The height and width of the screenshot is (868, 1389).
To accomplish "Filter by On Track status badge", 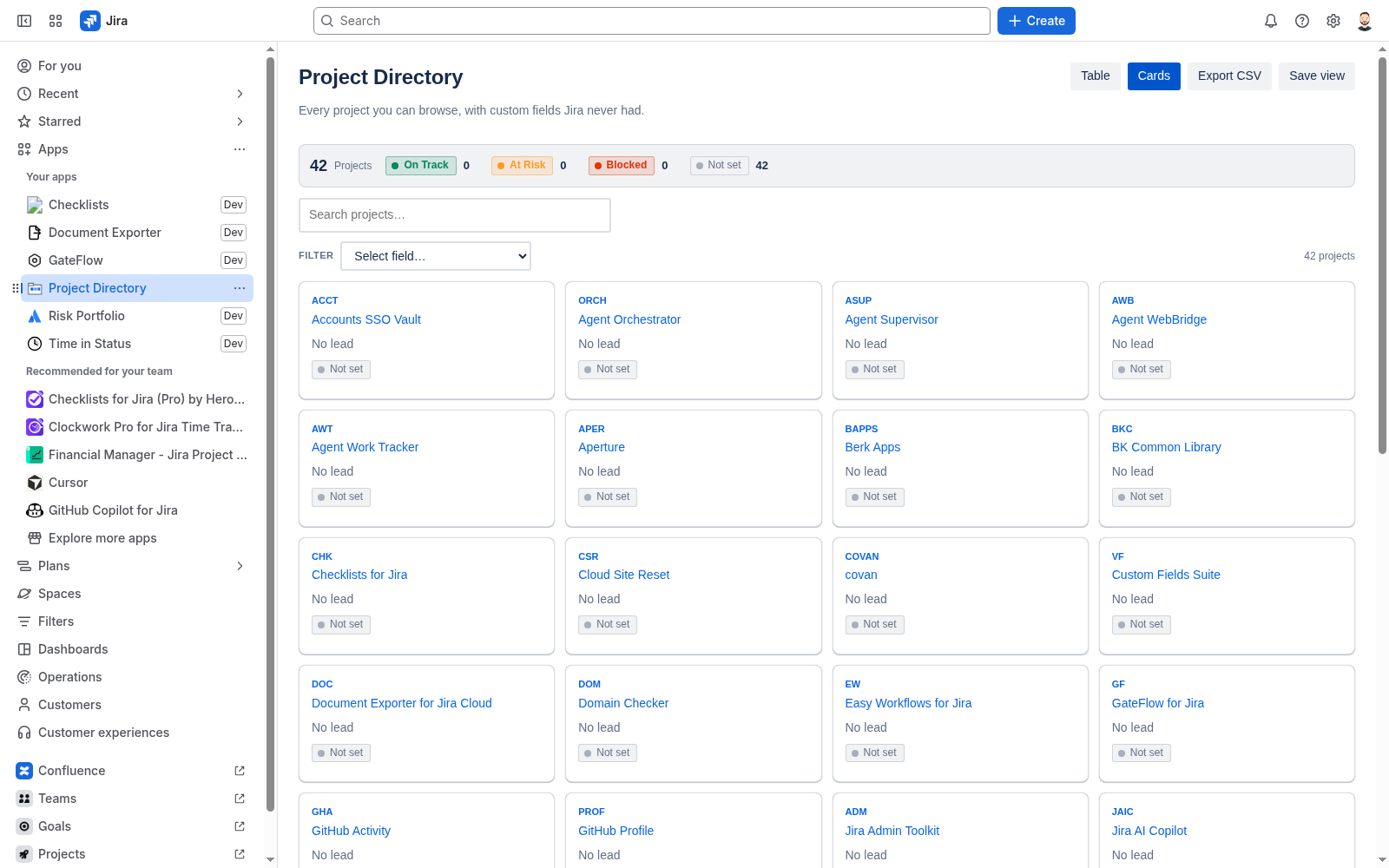I will 421,165.
